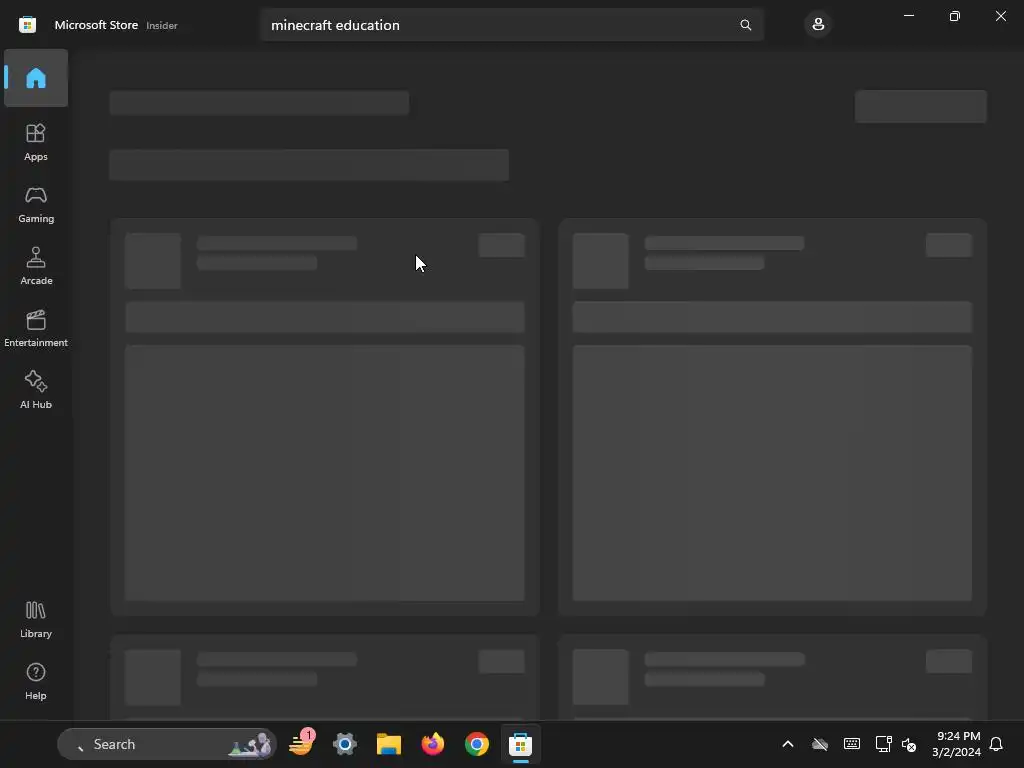Open the clock showing 9:24 PM

pyautogui.click(x=956, y=744)
